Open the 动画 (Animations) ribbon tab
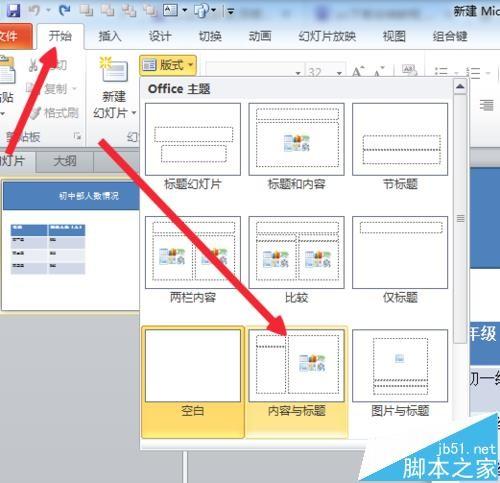Screen dimensions: 500x483 [x=260, y=36]
